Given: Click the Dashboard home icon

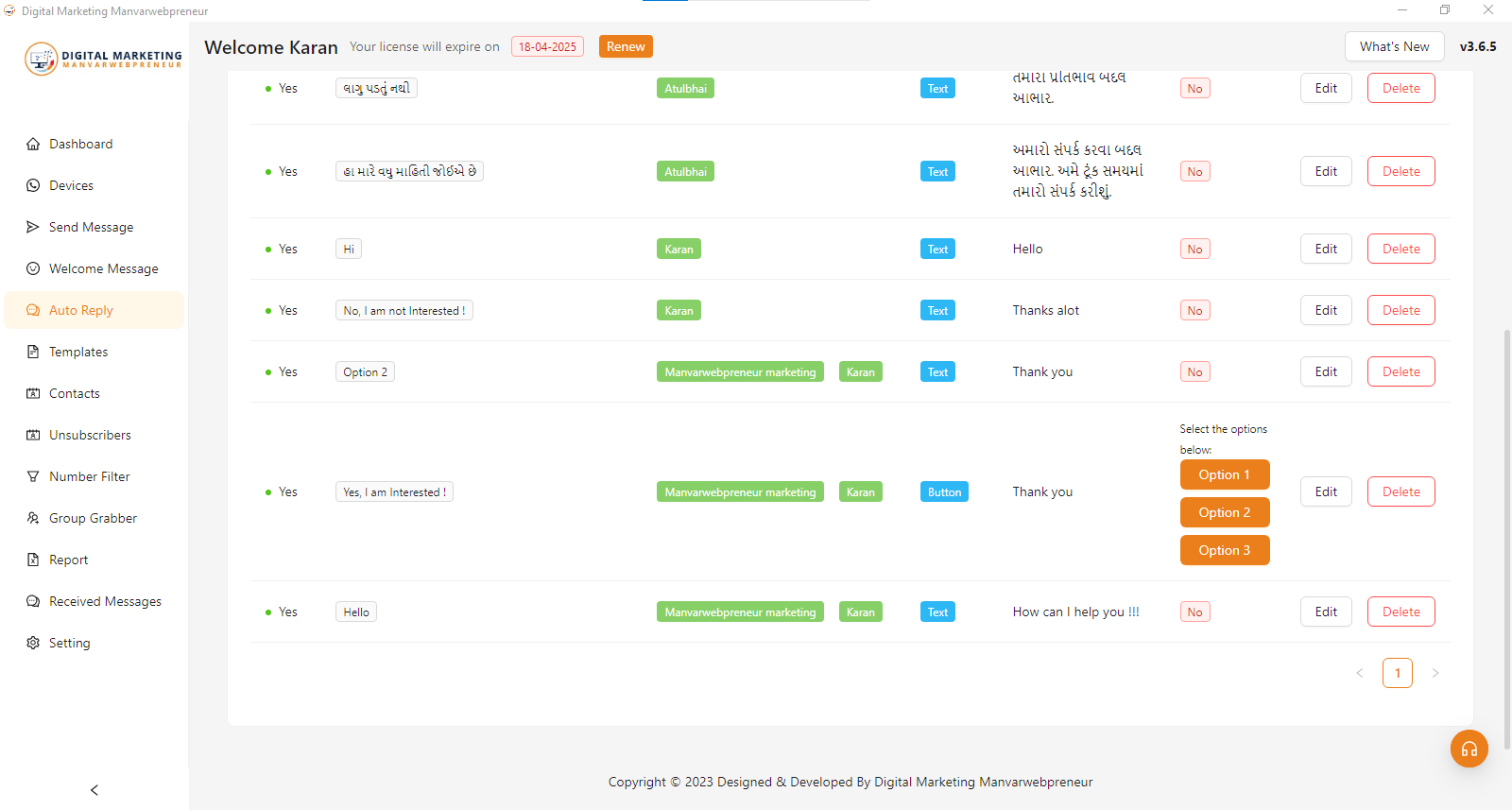Looking at the screenshot, I should pos(33,144).
